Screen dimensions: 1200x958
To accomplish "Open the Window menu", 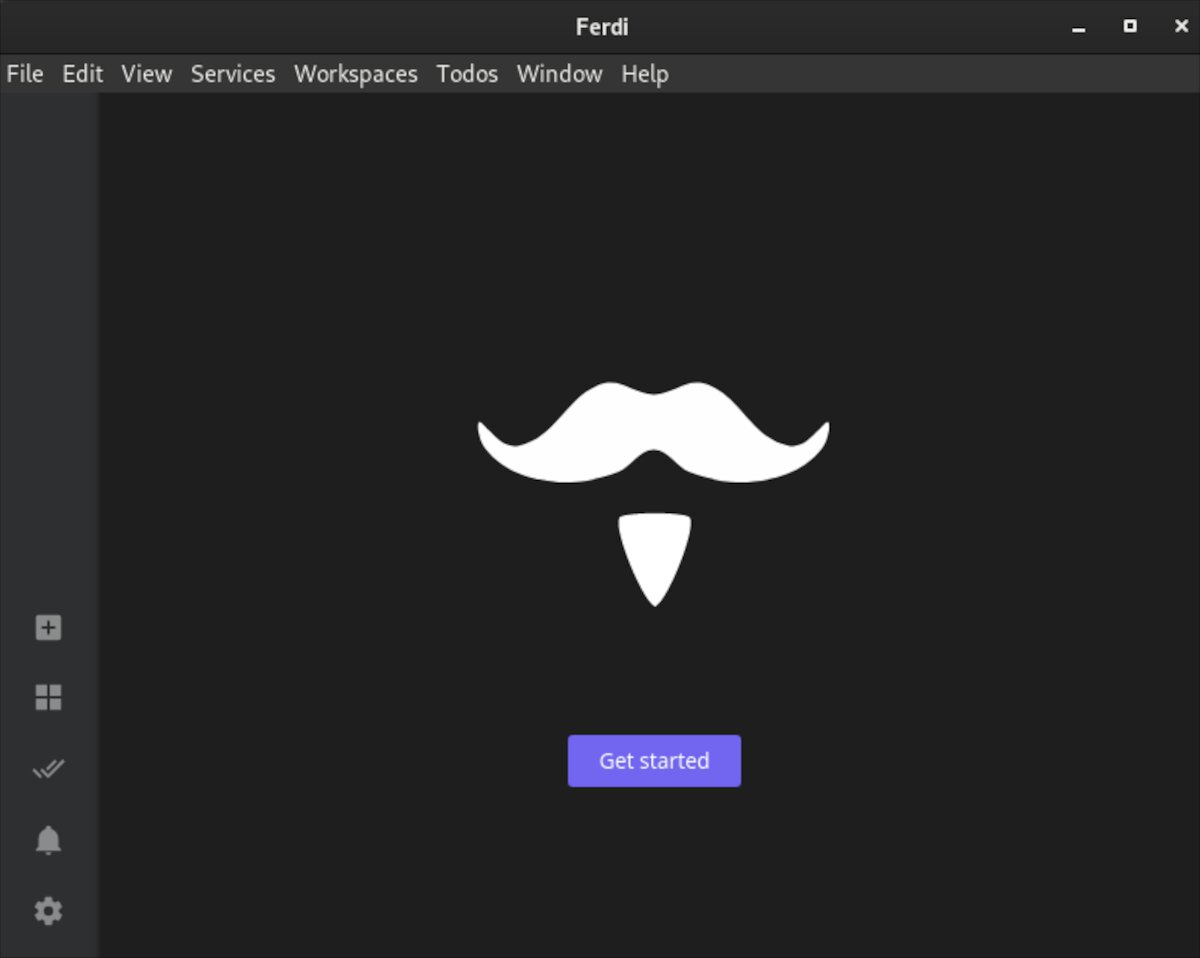I will click(x=559, y=74).
